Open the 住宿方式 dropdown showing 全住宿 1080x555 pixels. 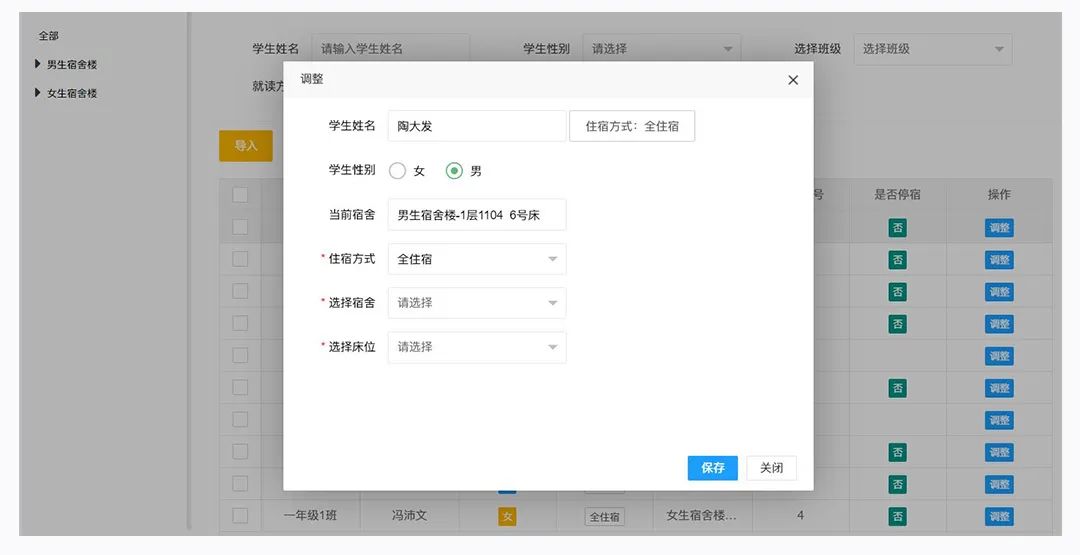pos(476,259)
